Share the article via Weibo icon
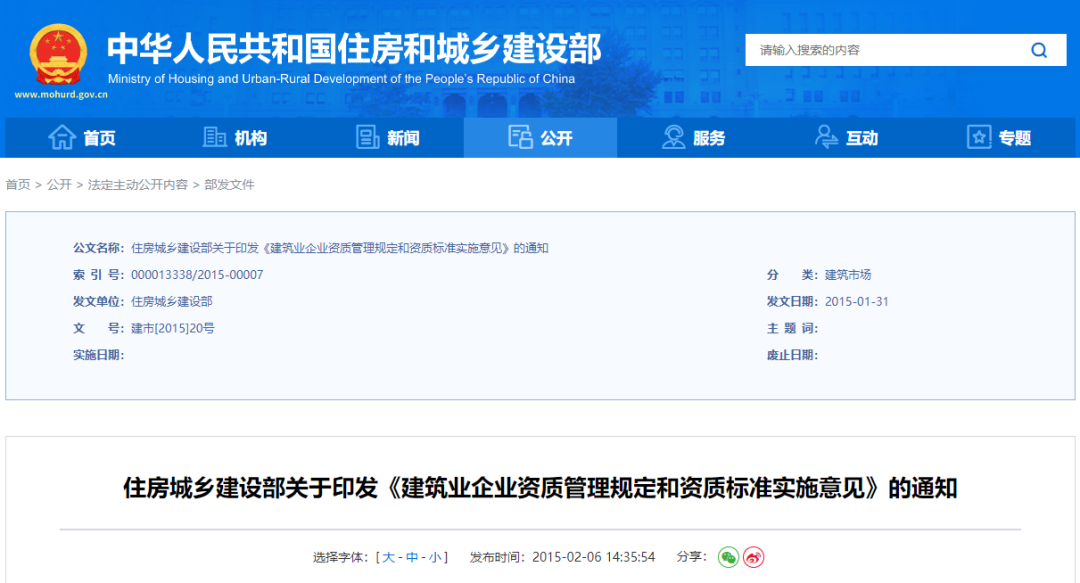Image resolution: width=1080 pixels, height=583 pixels. pyautogui.click(x=754, y=558)
